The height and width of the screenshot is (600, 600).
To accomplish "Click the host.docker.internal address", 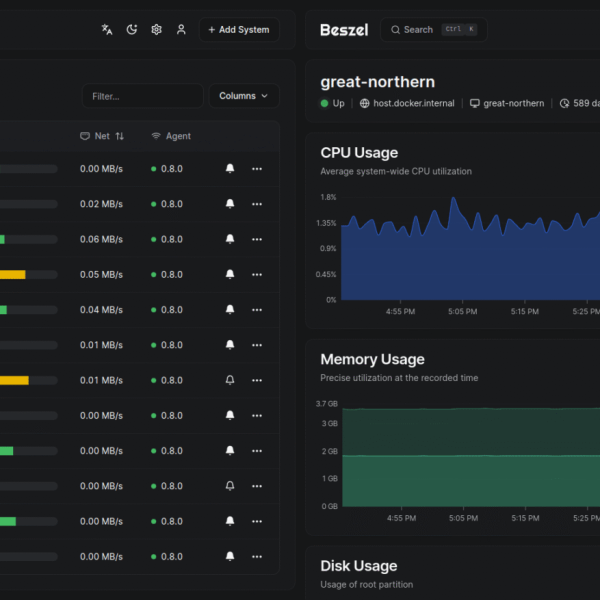I will 414,103.
